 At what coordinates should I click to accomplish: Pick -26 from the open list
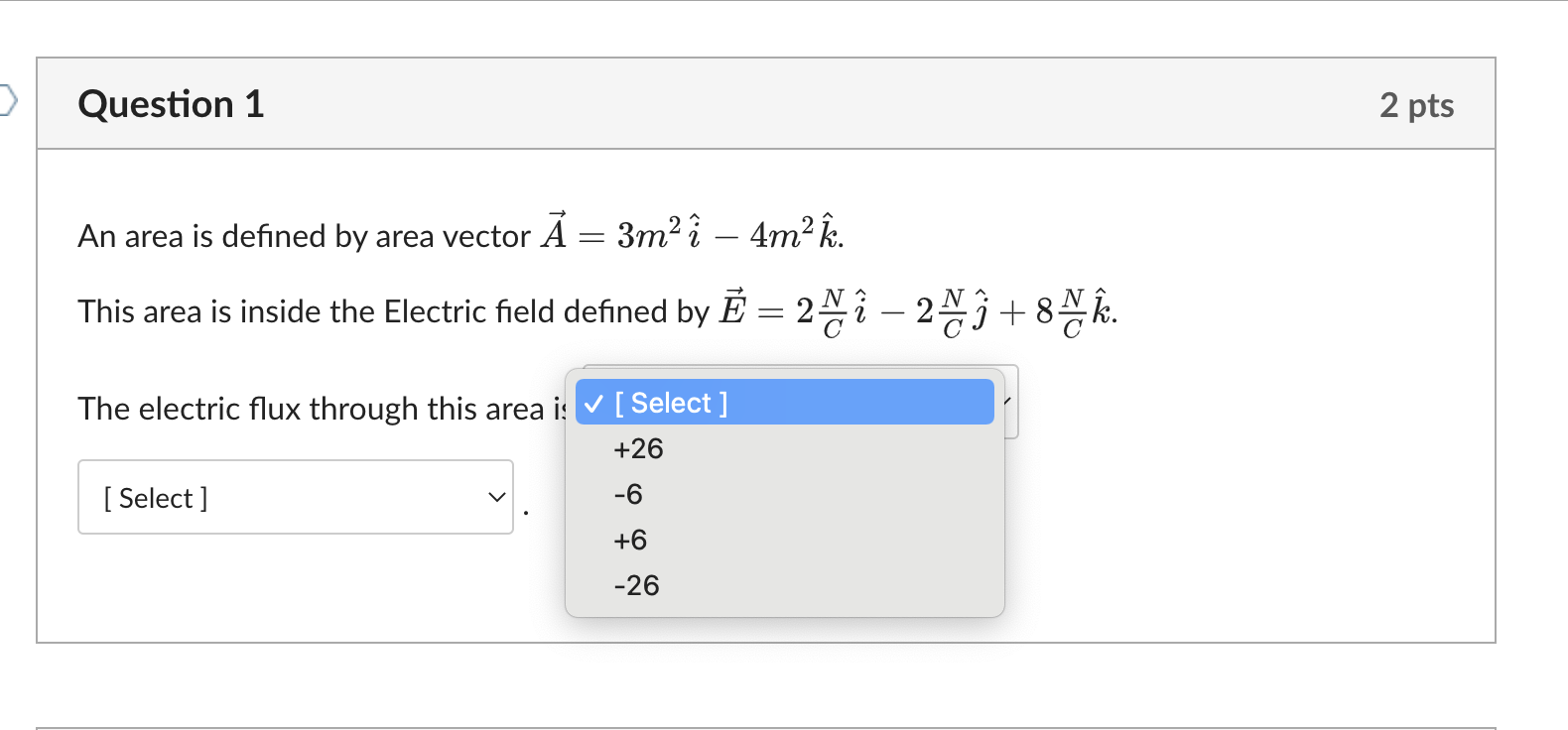(636, 586)
